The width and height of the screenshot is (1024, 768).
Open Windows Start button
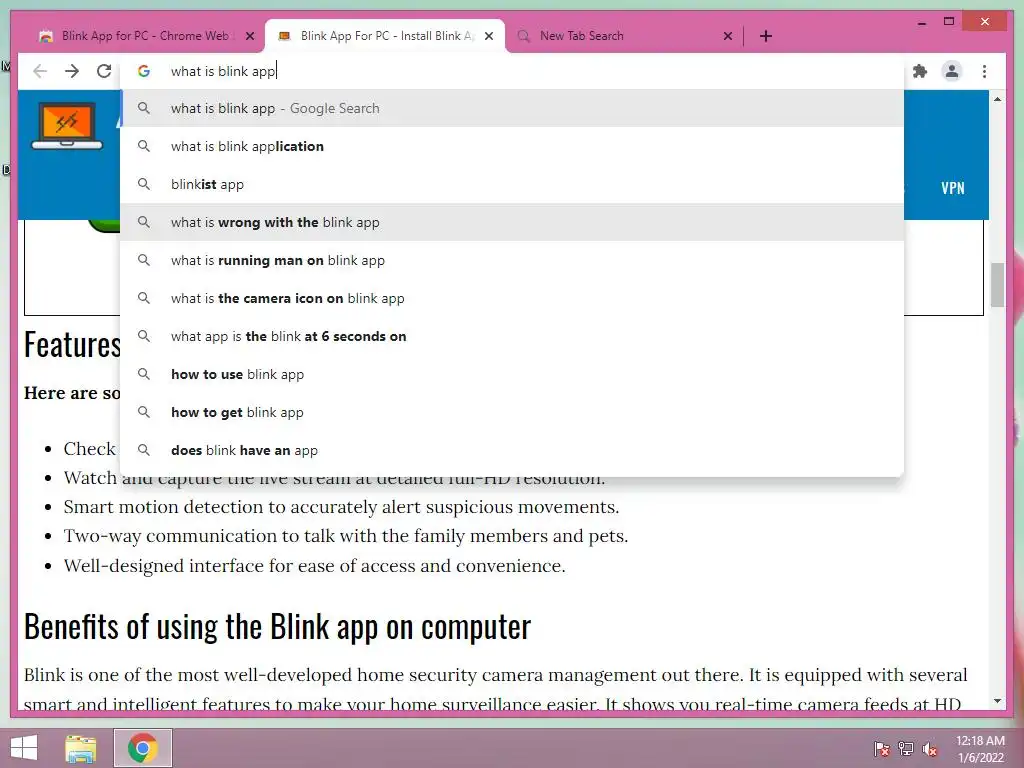[x=24, y=748]
